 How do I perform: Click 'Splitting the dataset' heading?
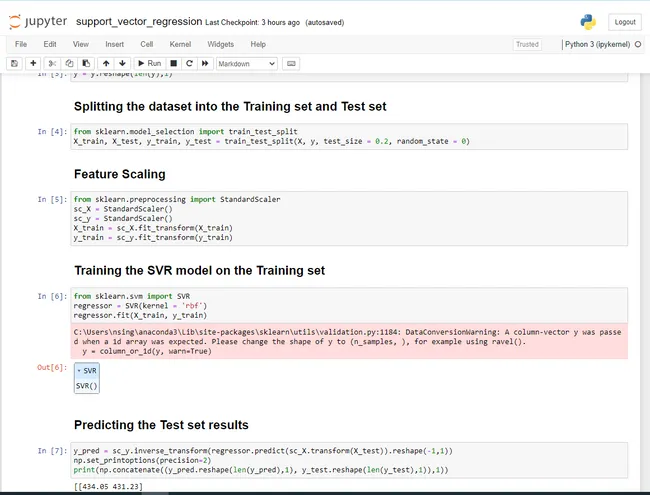click(230, 107)
